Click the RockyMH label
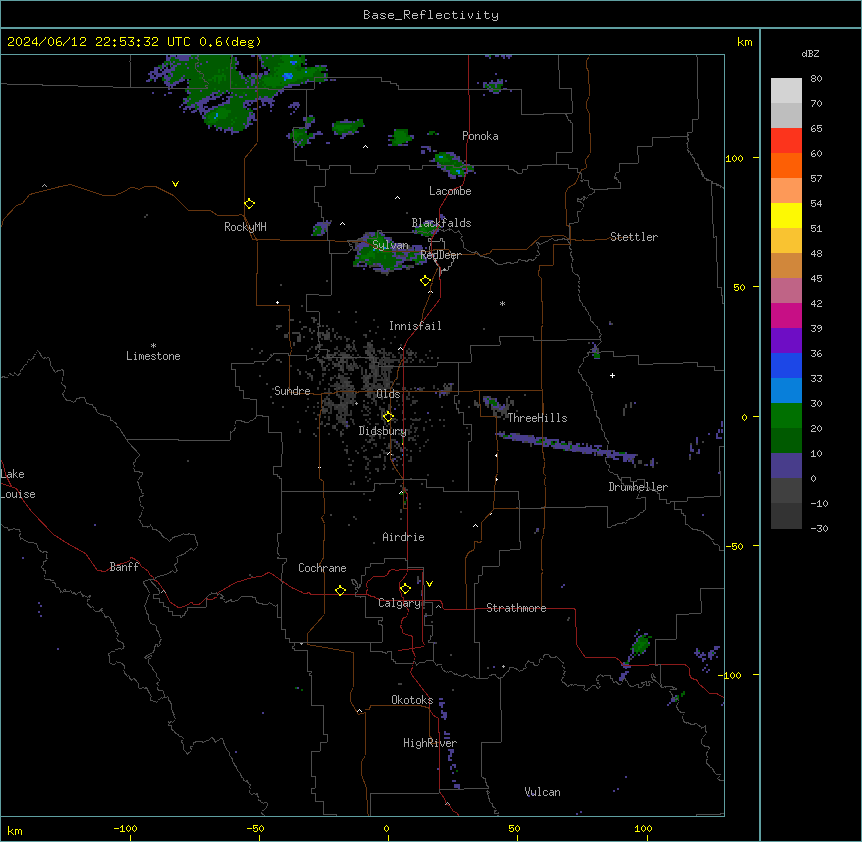862x842 pixels. [245, 226]
